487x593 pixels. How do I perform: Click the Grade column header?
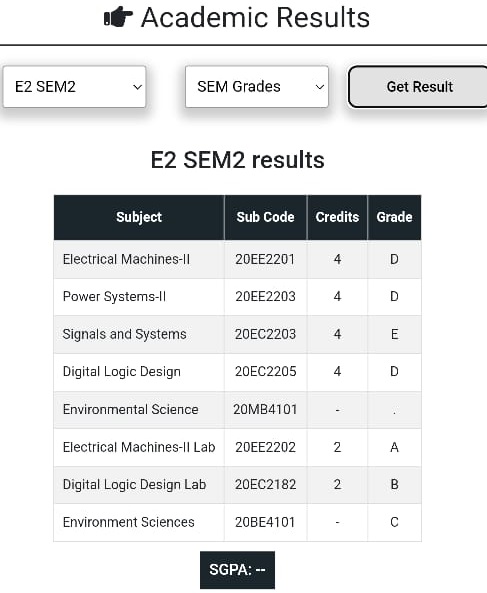[x=394, y=217]
